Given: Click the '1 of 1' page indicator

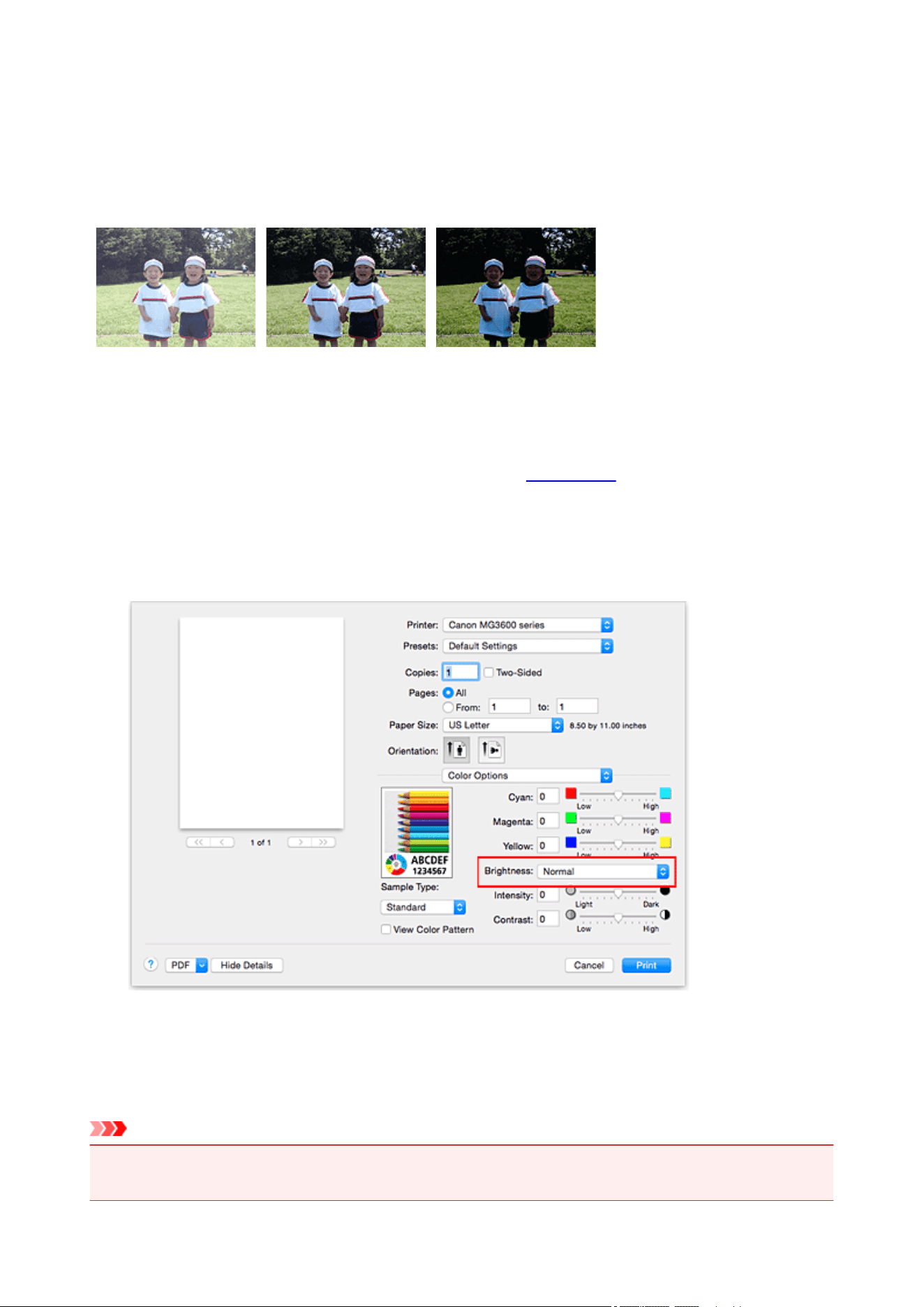Looking at the screenshot, I should click(x=260, y=843).
